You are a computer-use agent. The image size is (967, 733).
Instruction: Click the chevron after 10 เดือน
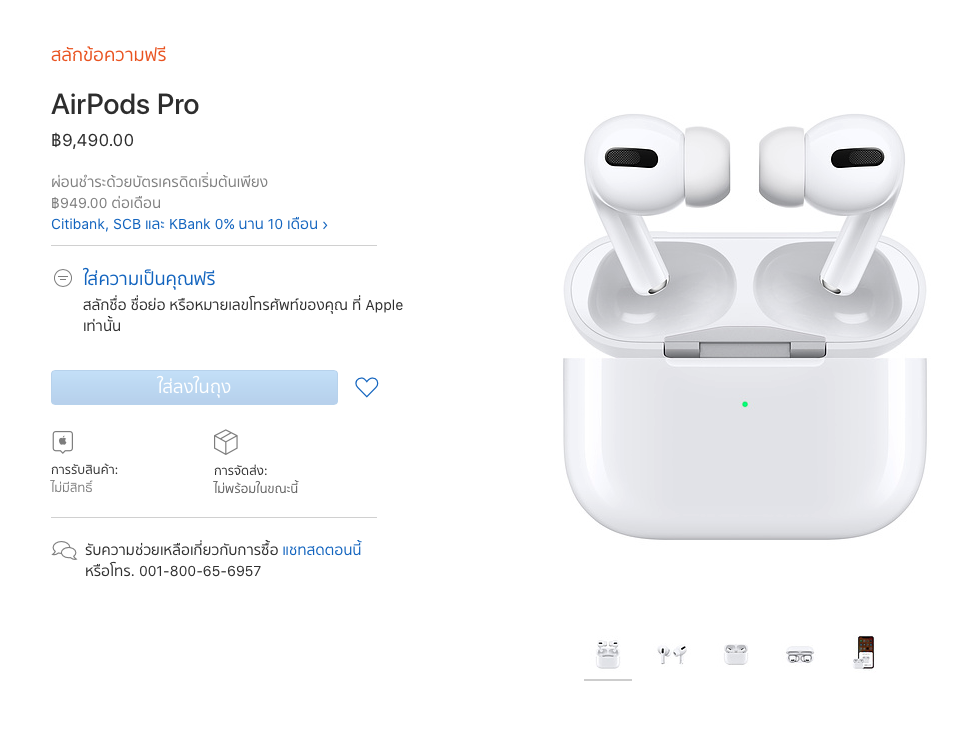point(325,225)
